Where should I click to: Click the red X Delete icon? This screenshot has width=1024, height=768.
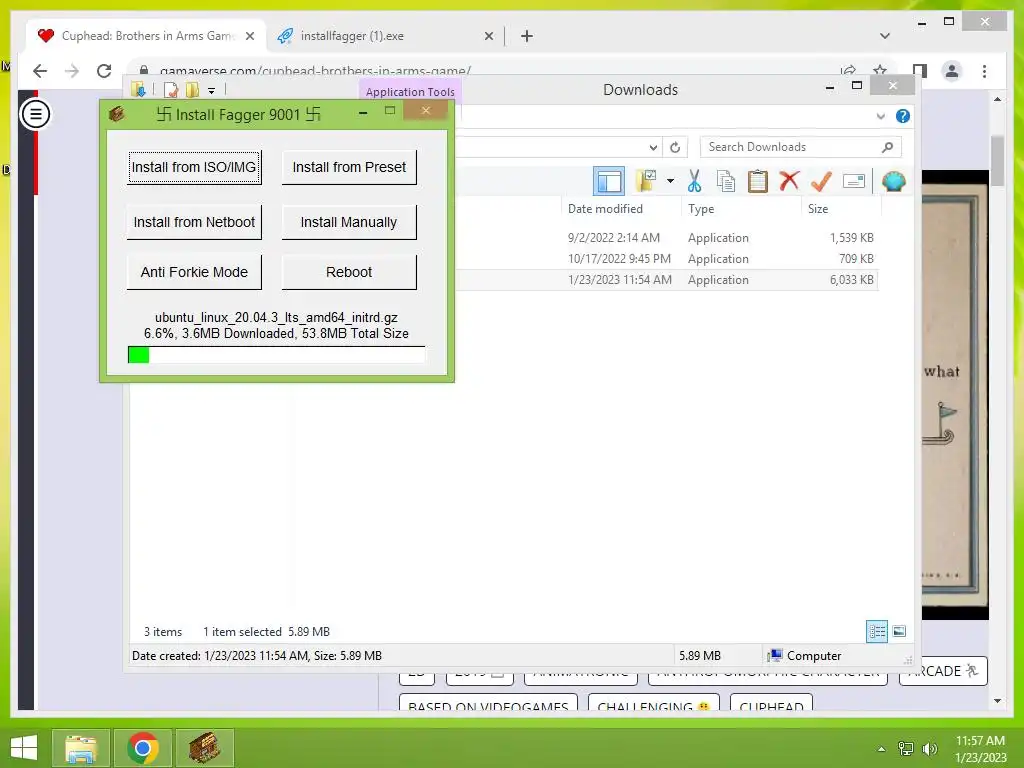click(789, 180)
